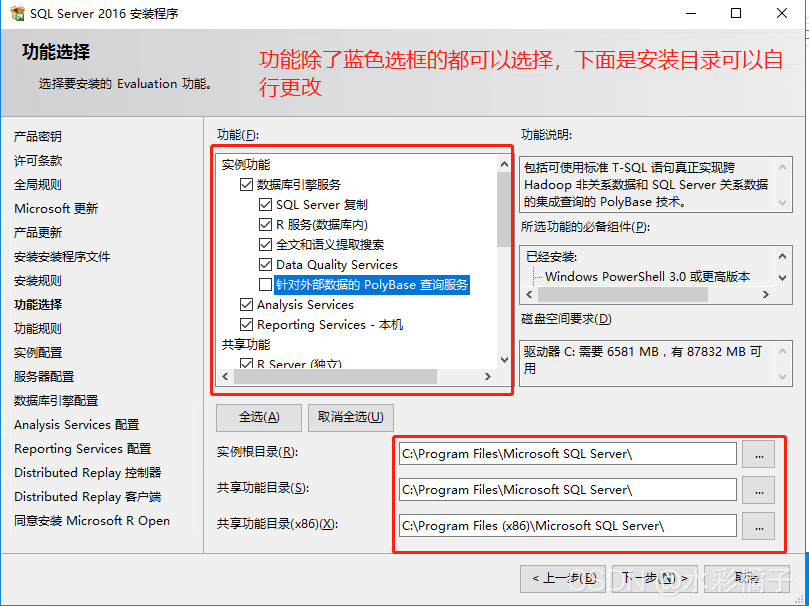Viewport: 809px width, 606px height.
Task: Select Windows PowerShell 3.0 prerequisite item
Action: tap(647, 276)
